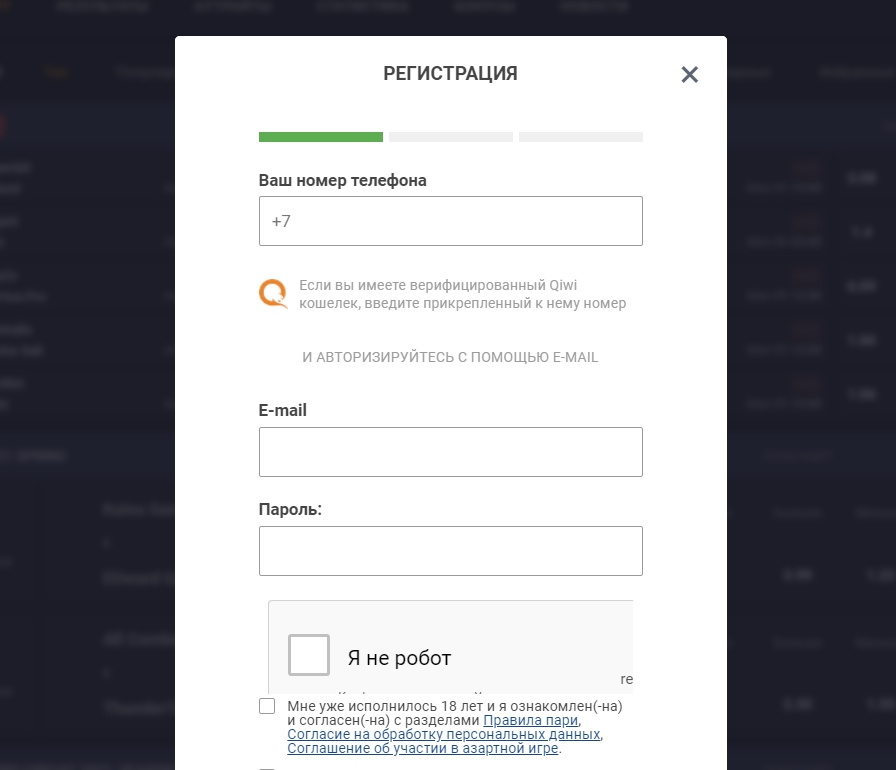Click the Пароль: field label

coord(290,510)
